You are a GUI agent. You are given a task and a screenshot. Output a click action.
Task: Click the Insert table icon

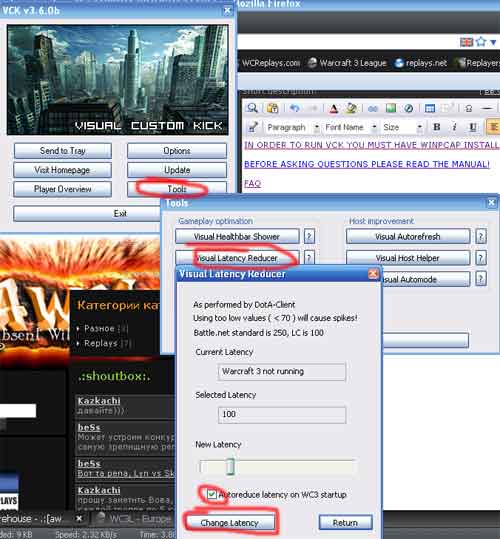pyautogui.click(x=430, y=109)
